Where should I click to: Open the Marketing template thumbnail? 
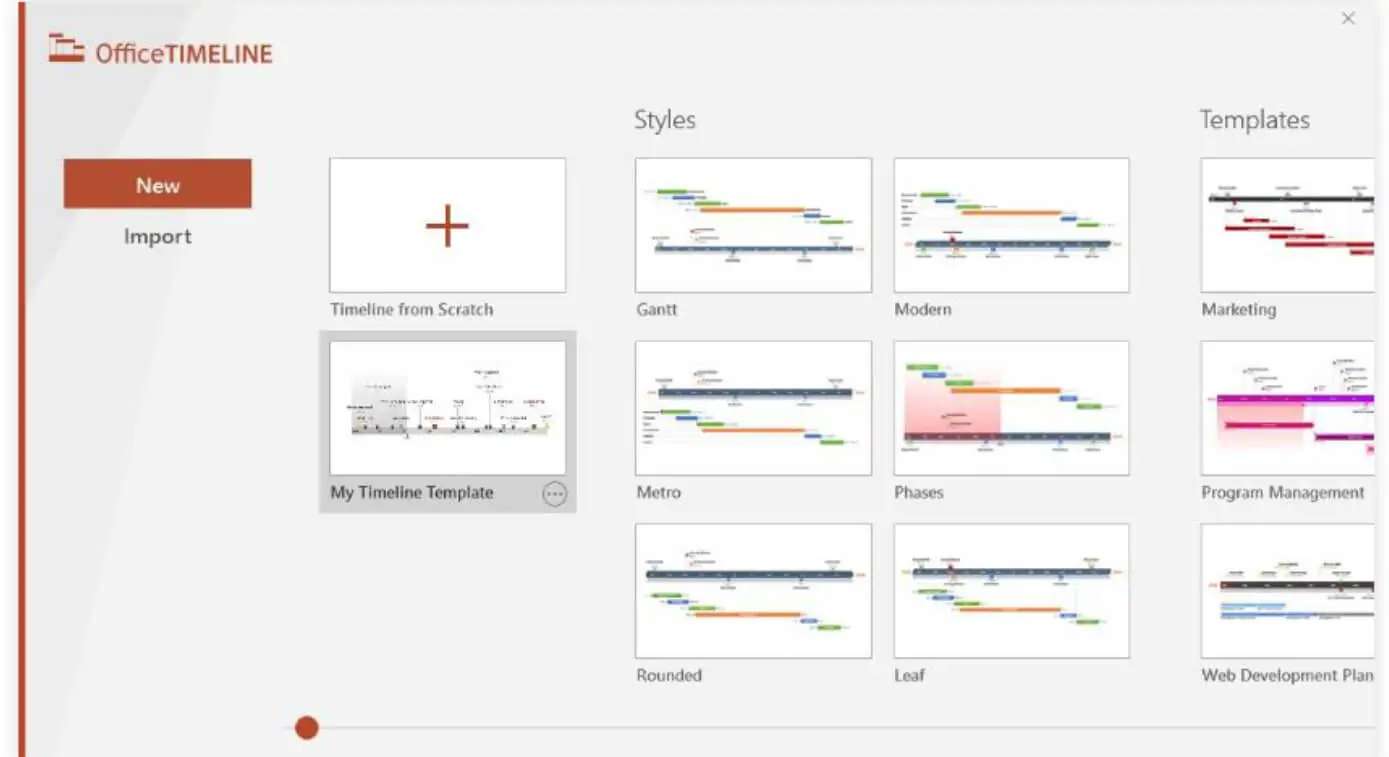pos(1288,225)
